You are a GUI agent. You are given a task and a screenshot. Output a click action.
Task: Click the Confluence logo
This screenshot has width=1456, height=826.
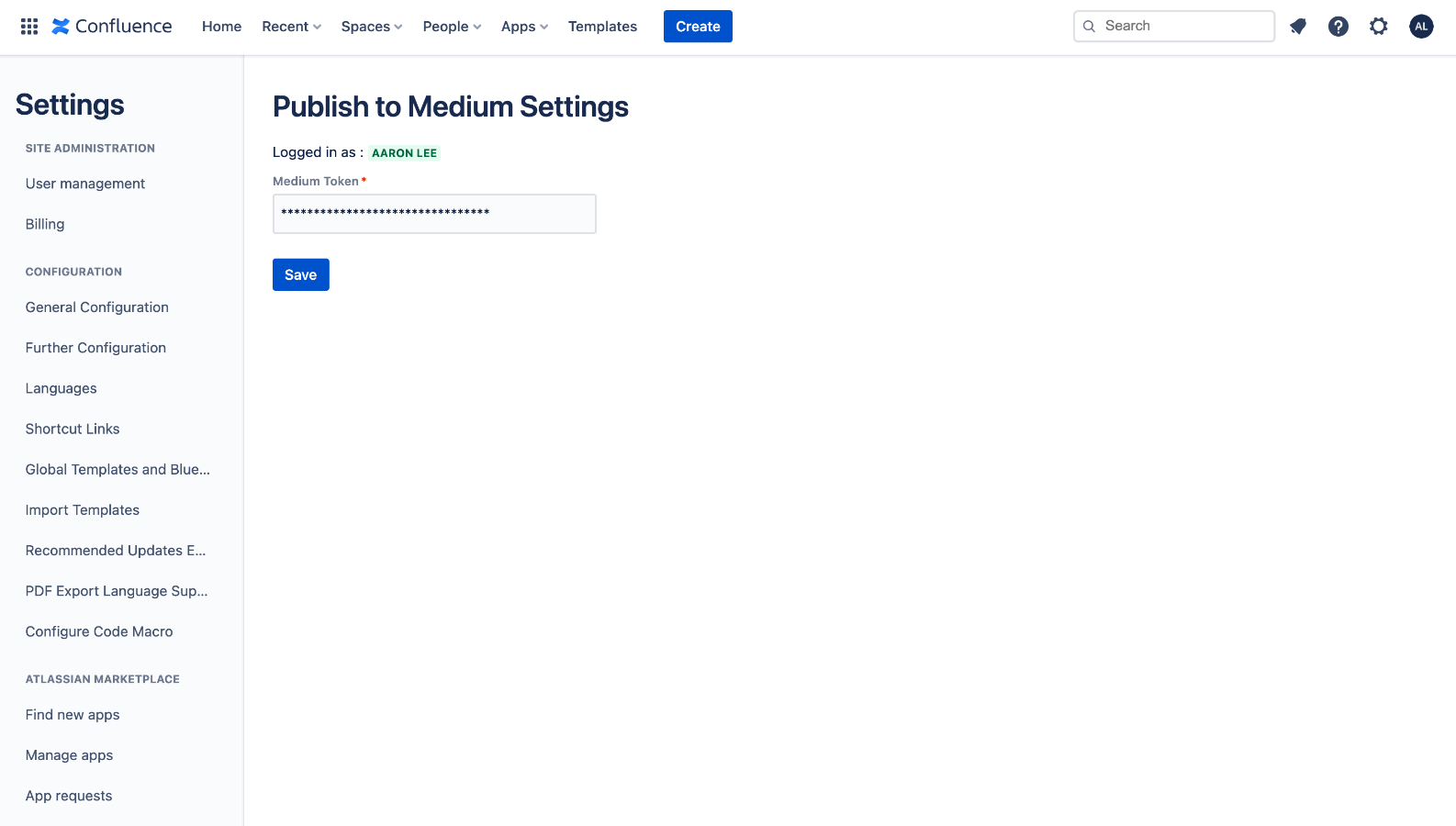pyautogui.click(x=112, y=27)
